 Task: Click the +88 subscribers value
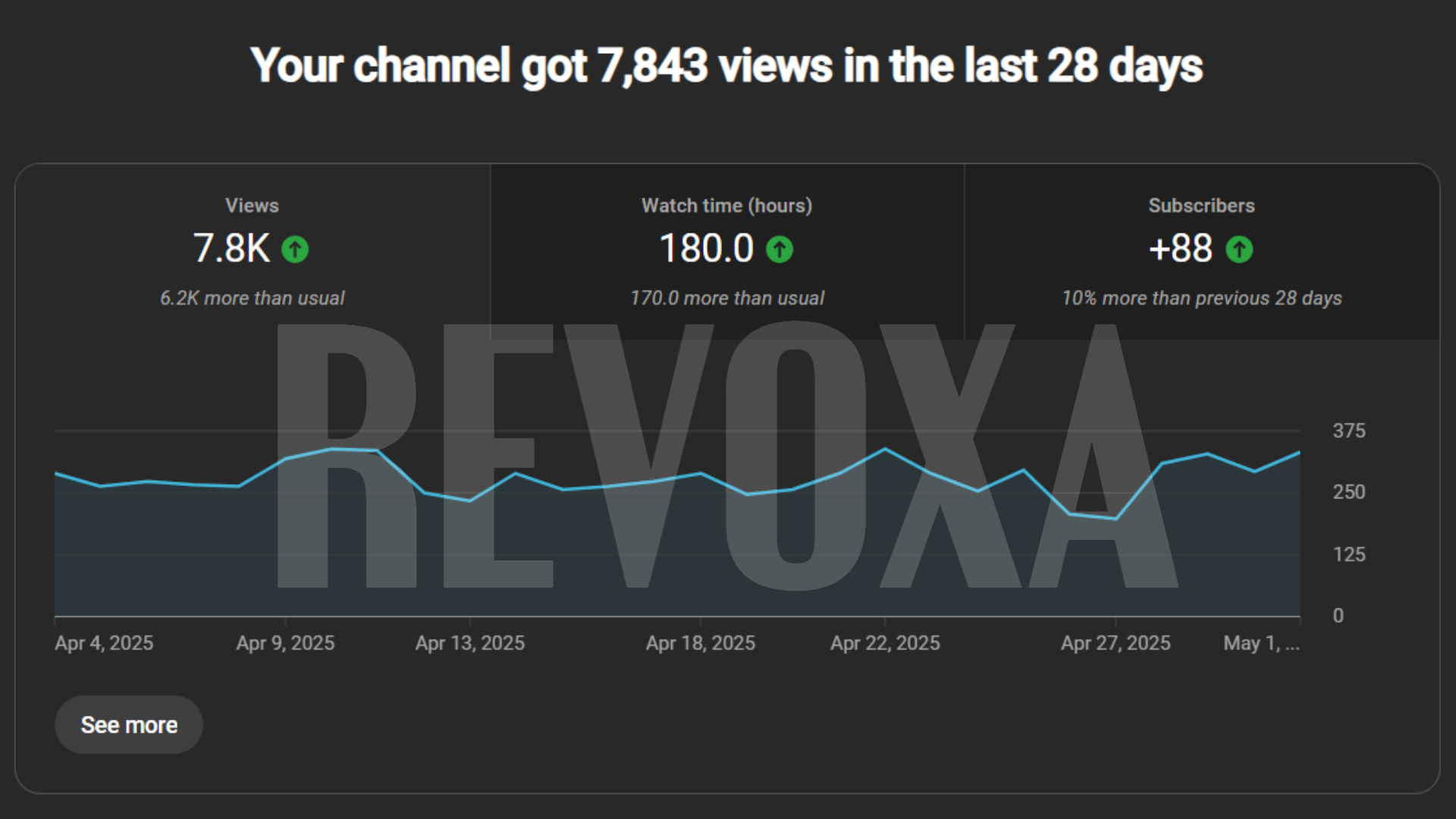(x=1180, y=249)
